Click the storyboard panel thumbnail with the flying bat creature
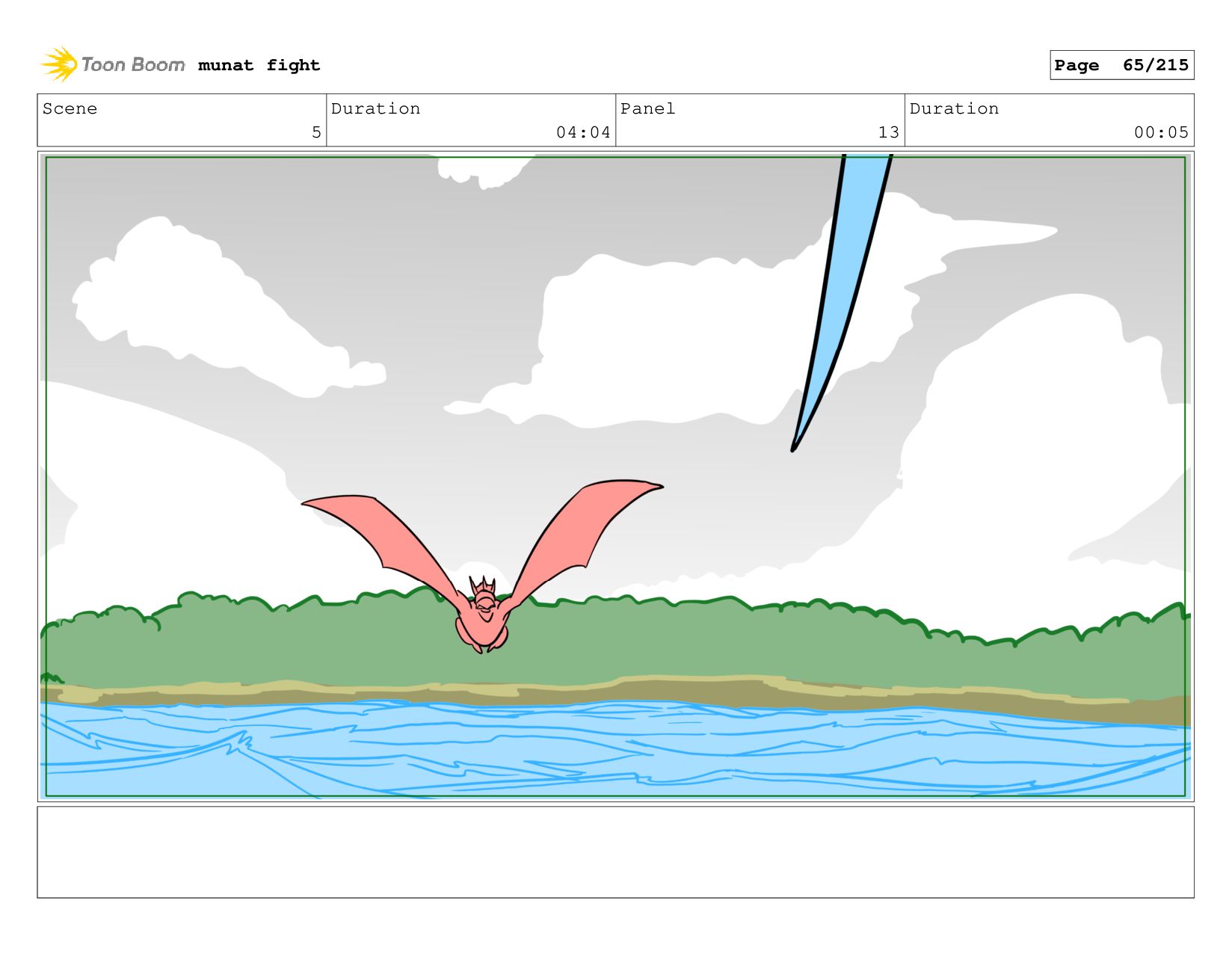 point(615,476)
